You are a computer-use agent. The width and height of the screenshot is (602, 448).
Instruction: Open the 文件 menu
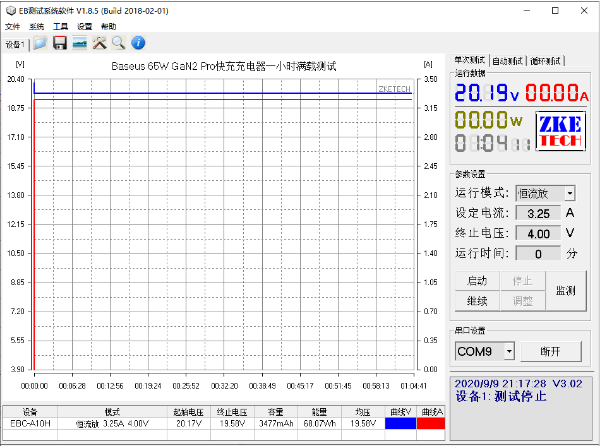point(12,26)
